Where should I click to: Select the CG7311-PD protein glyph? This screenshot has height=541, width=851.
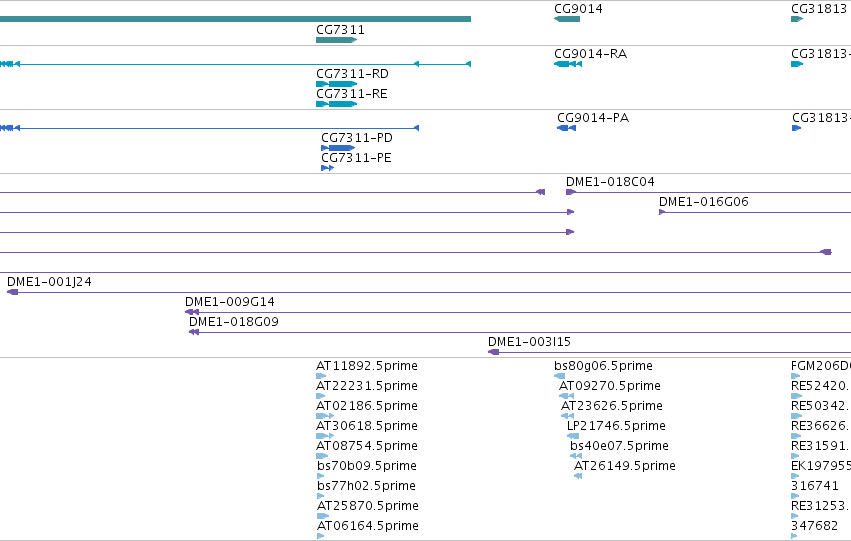pos(338,148)
